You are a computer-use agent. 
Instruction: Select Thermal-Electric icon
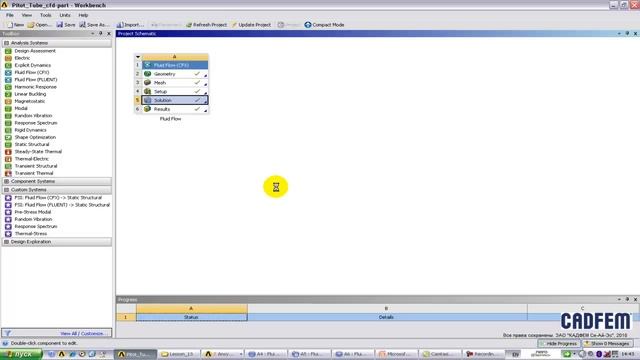pos(8,159)
